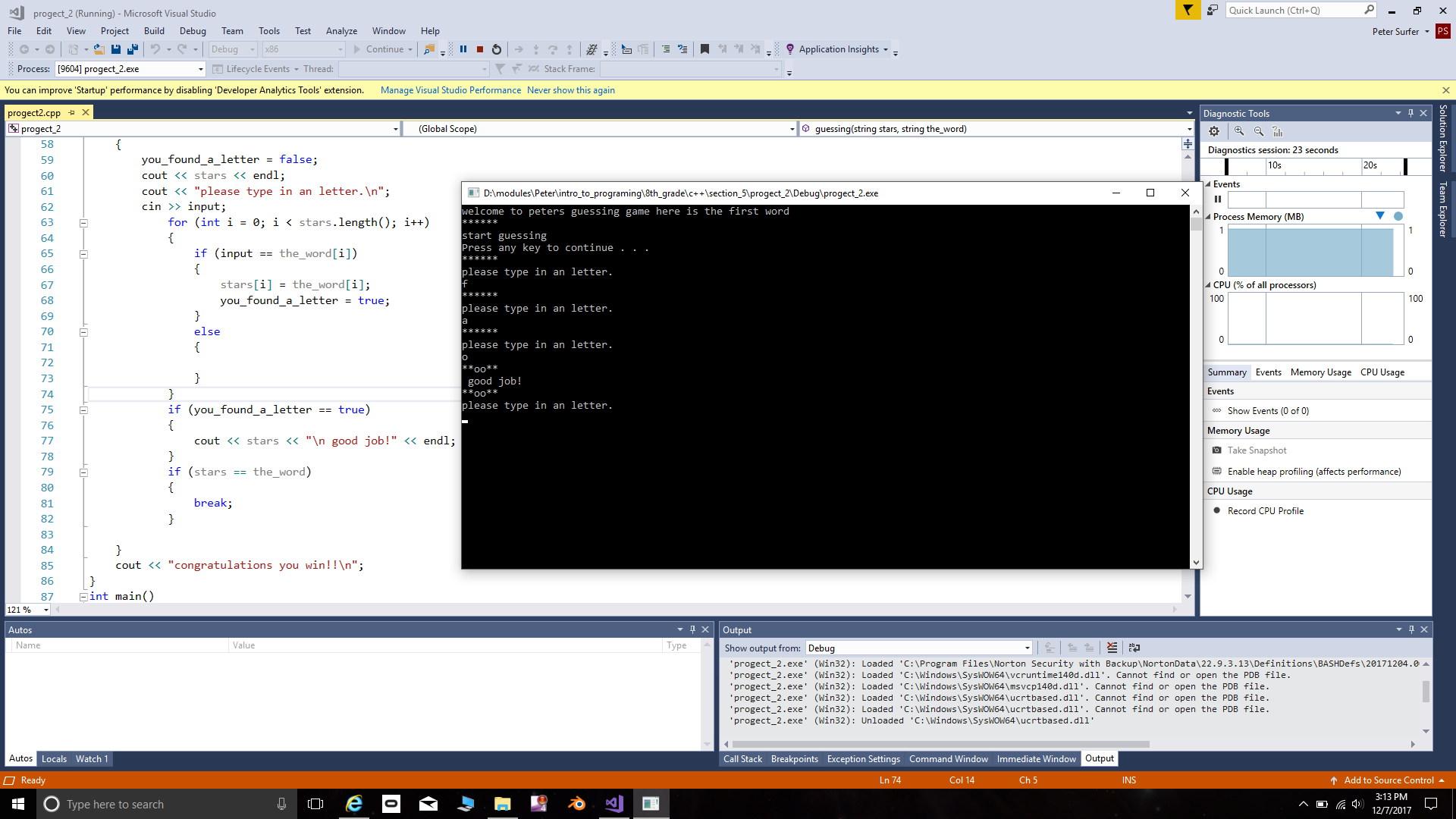The image size is (1456, 819).
Task: Pause the Events track in Diagnostic Tools
Action: (1218, 199)
